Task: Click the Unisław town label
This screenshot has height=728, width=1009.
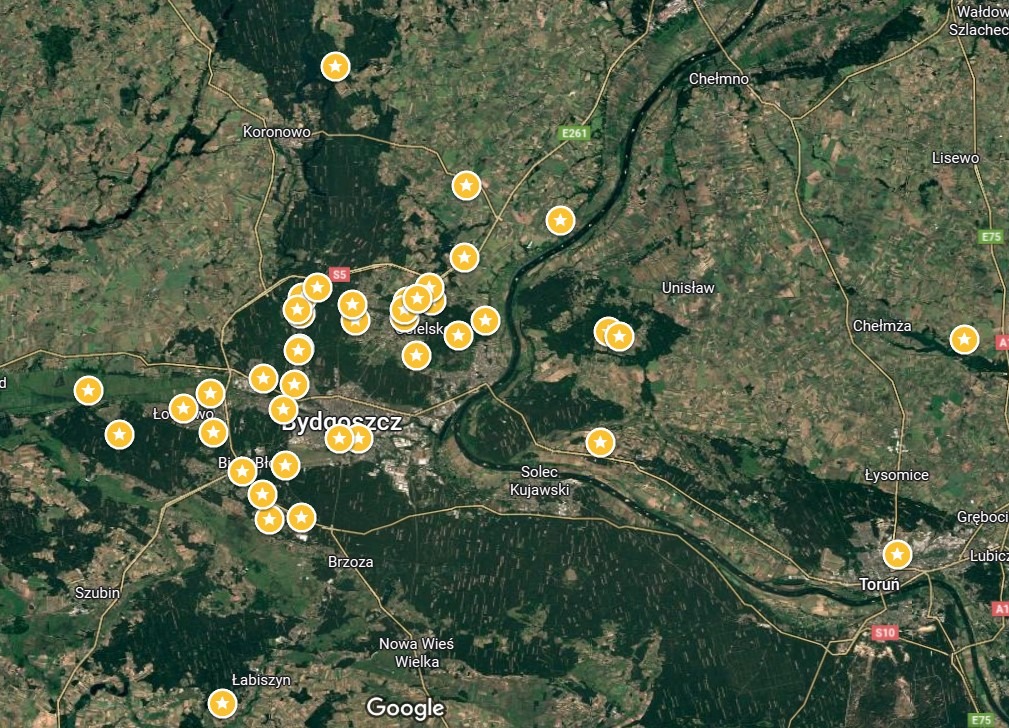Action: (689, 287)
